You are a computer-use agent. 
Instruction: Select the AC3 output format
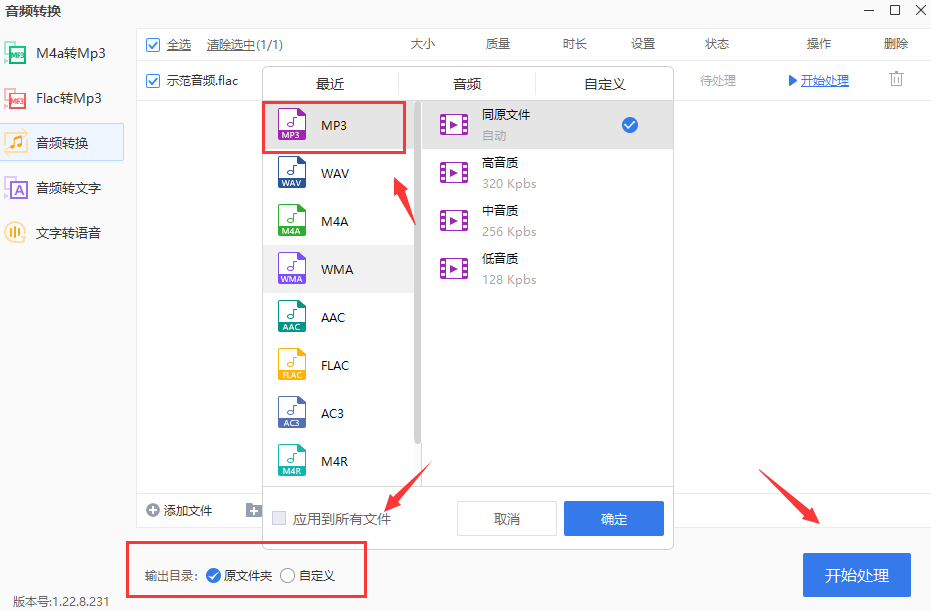(335, 413)
